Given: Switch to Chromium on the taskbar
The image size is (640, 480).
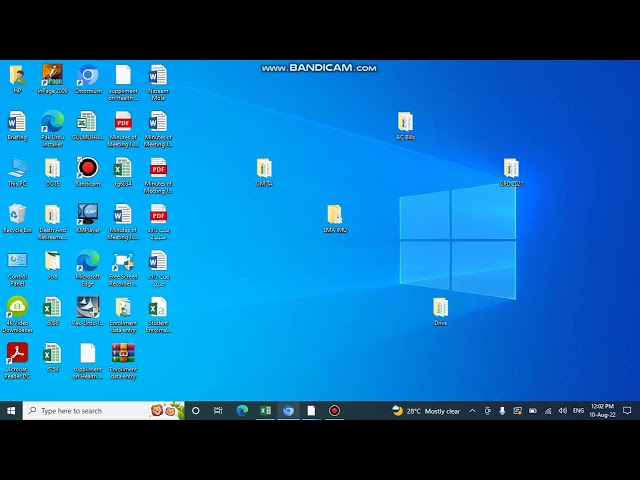Looking at the screenshot, I should [288, 411].
